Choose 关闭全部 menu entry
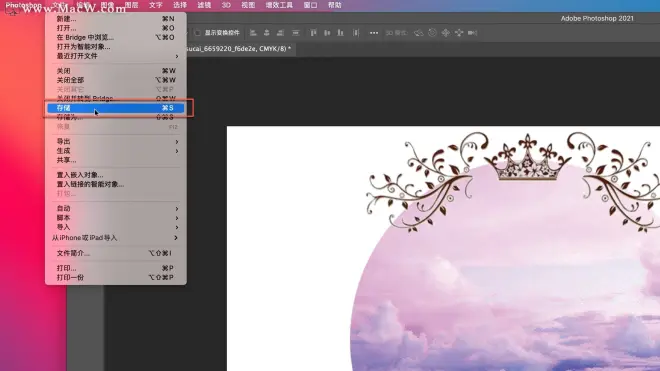This screenshot has height=371, width=660. pyautogui.click(x=116, y=80)
